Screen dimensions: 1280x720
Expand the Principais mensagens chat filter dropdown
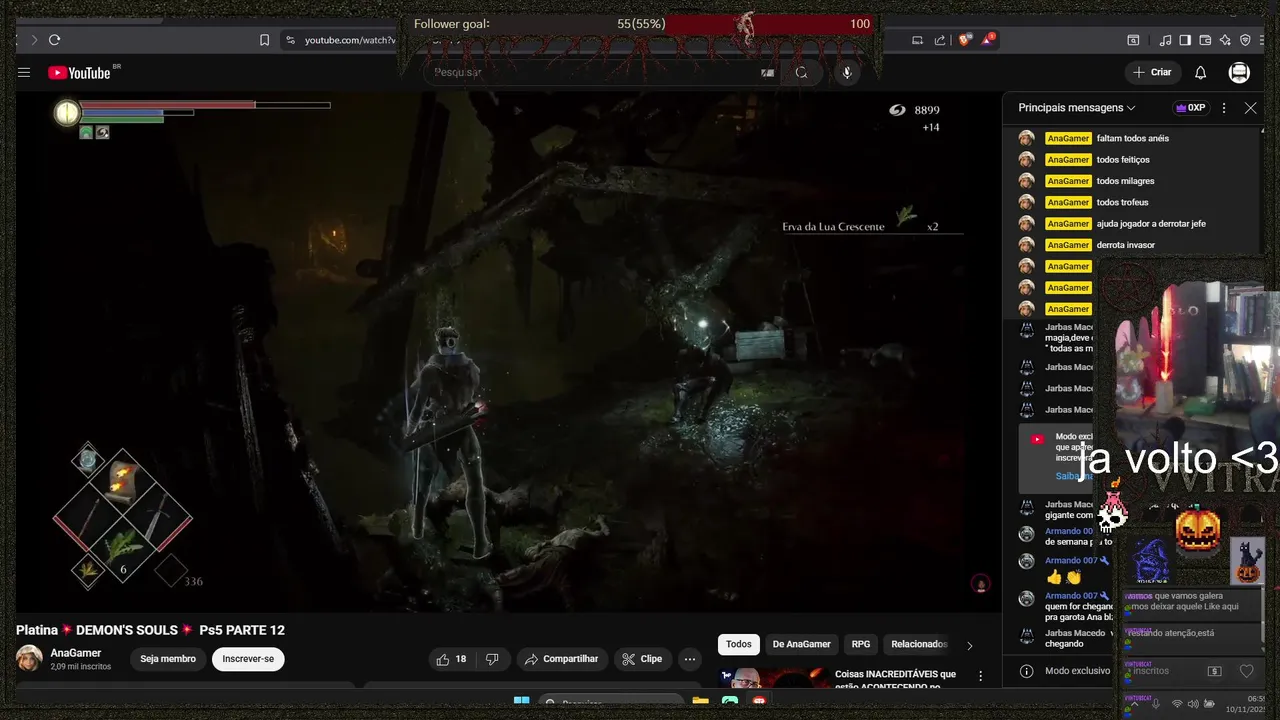[x=1077, y=108]
